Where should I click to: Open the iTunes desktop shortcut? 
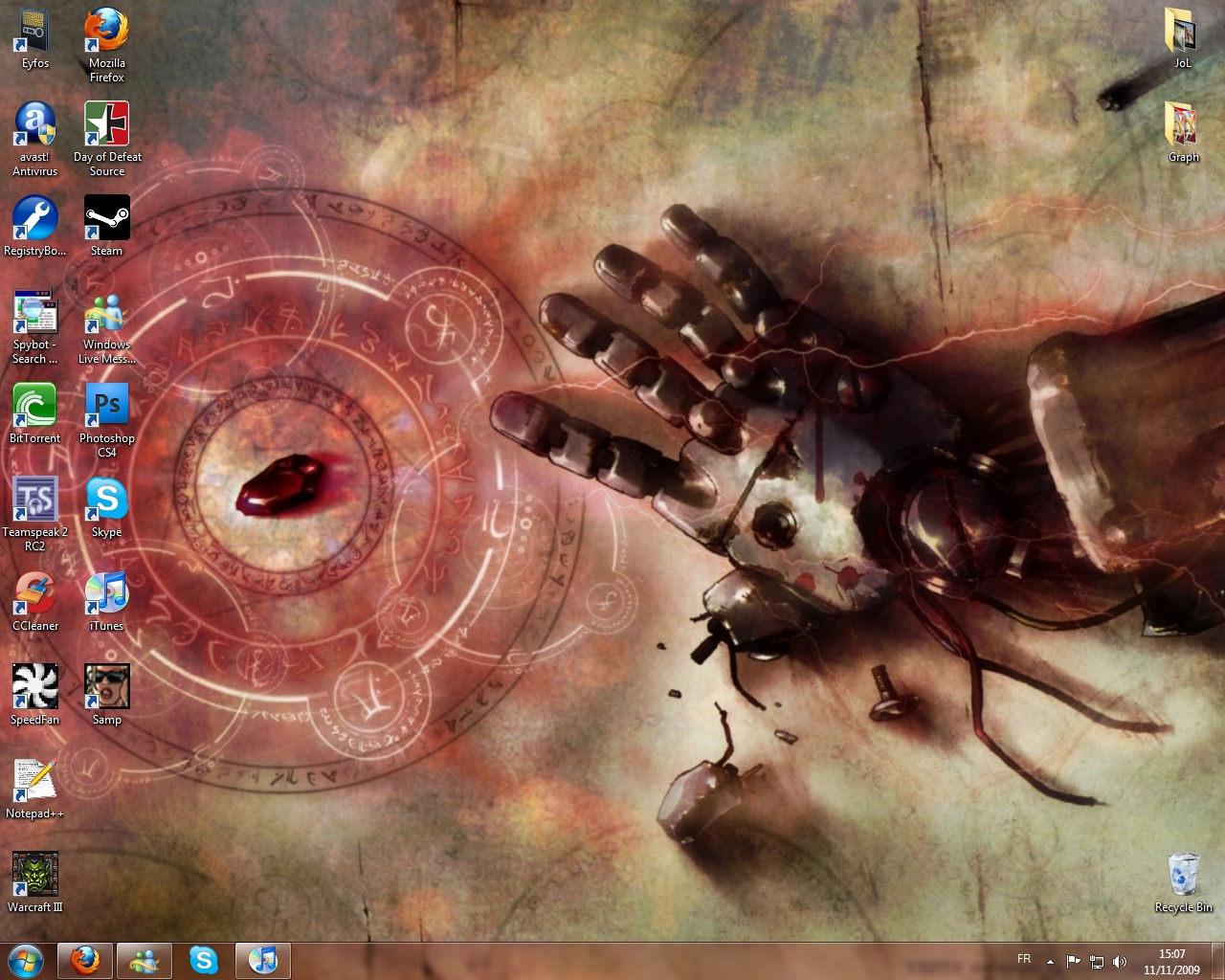pyautogui.click(x=106, y=601)
